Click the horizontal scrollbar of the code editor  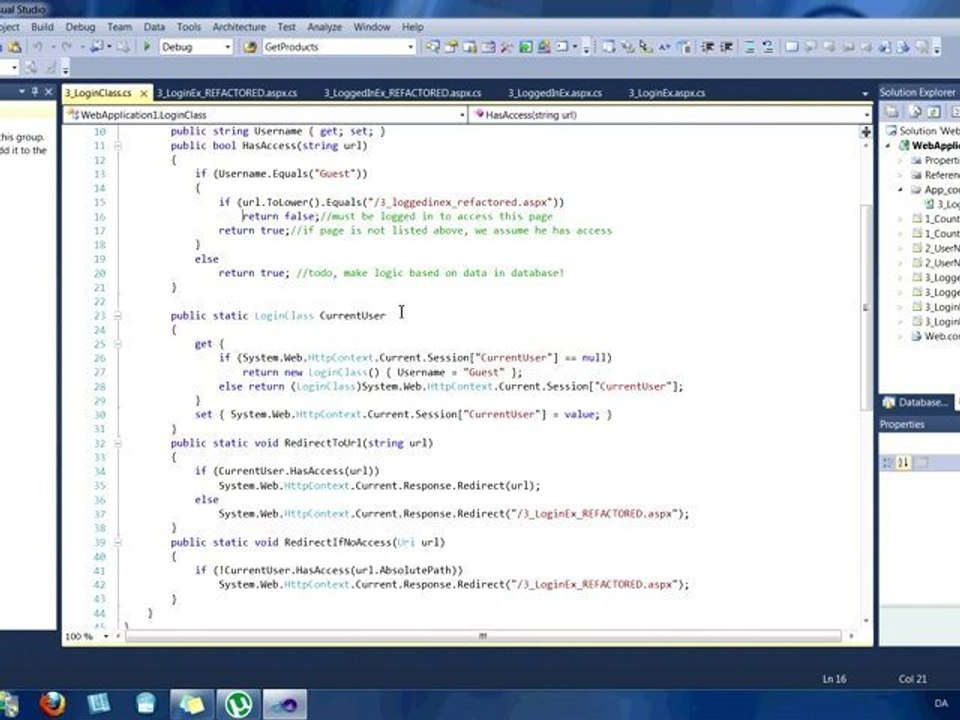click(482, 636)
